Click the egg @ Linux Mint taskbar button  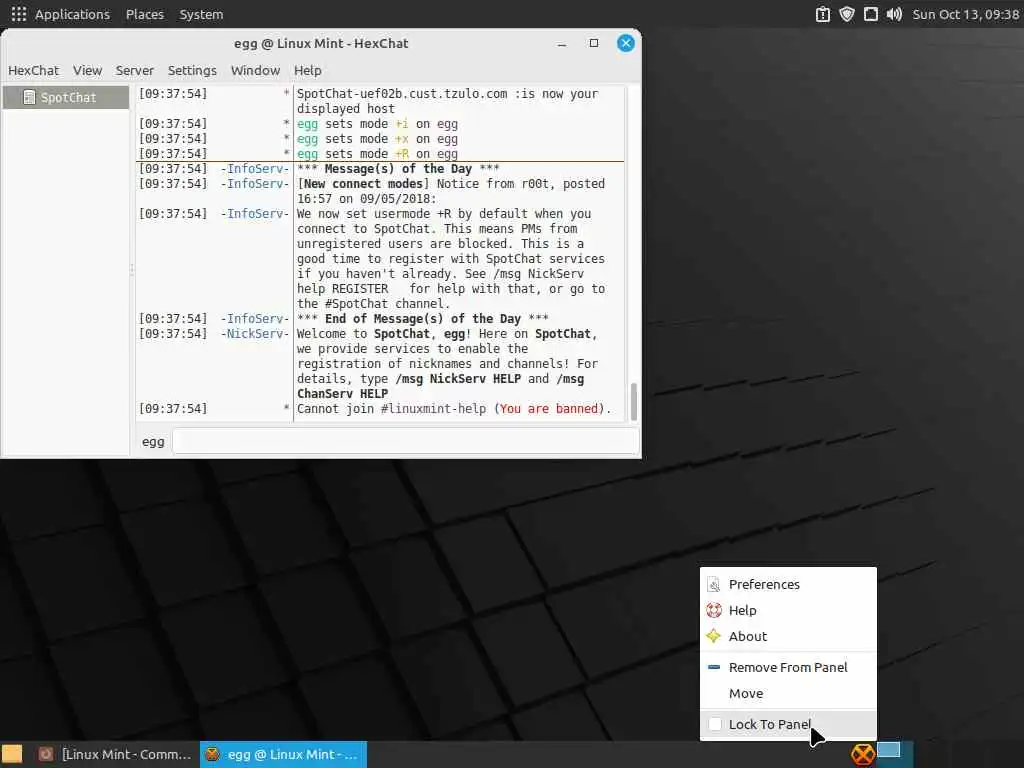click(283, 754)
